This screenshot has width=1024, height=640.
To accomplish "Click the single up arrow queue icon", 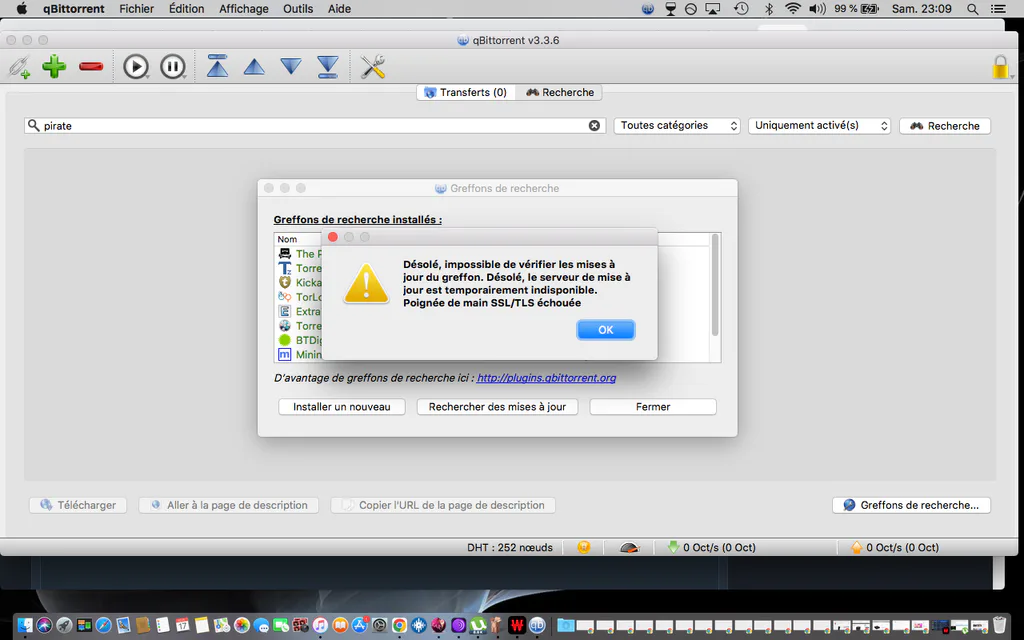I will point(254,67).
